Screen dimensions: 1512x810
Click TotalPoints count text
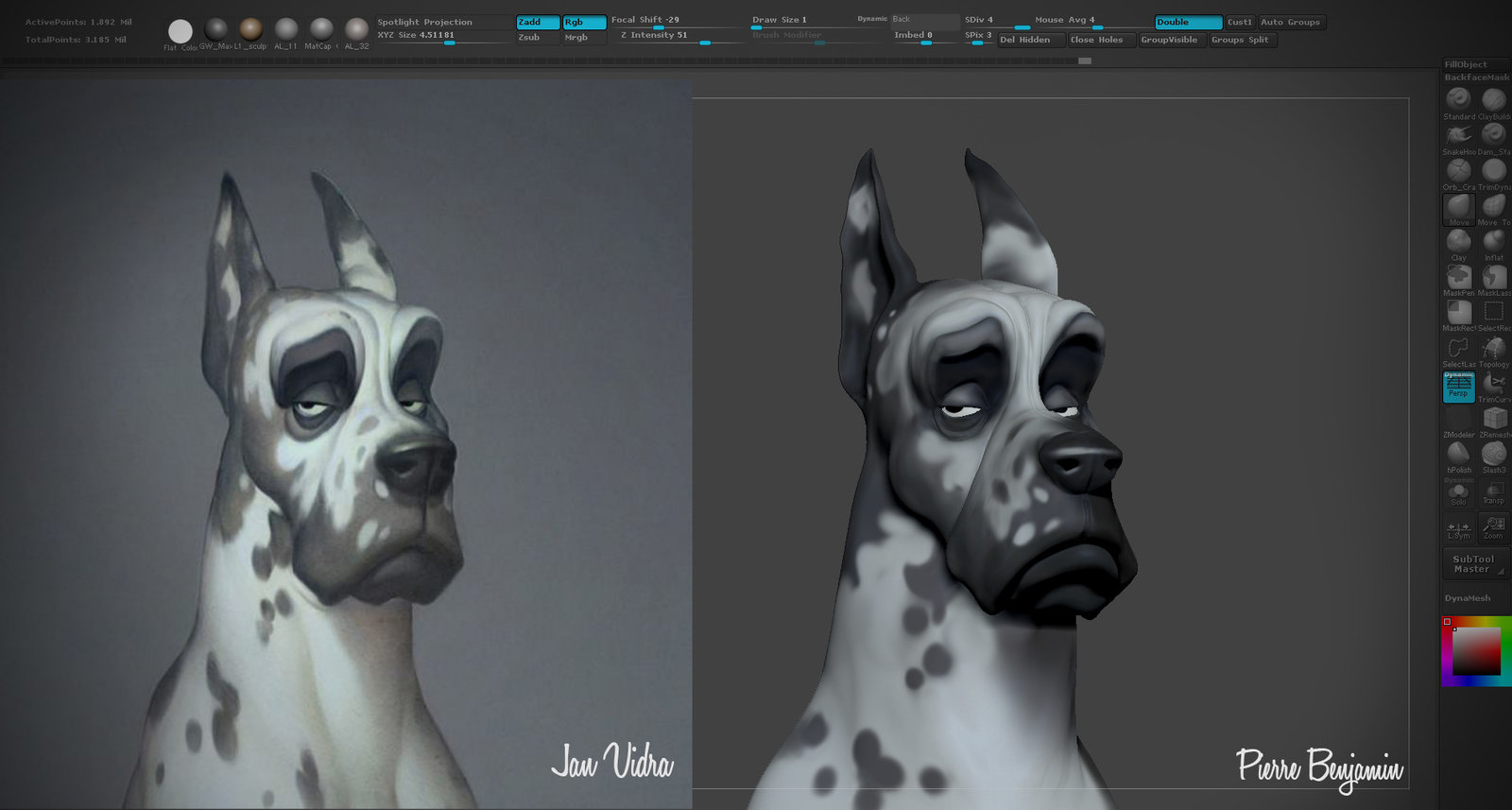(76, 40)
